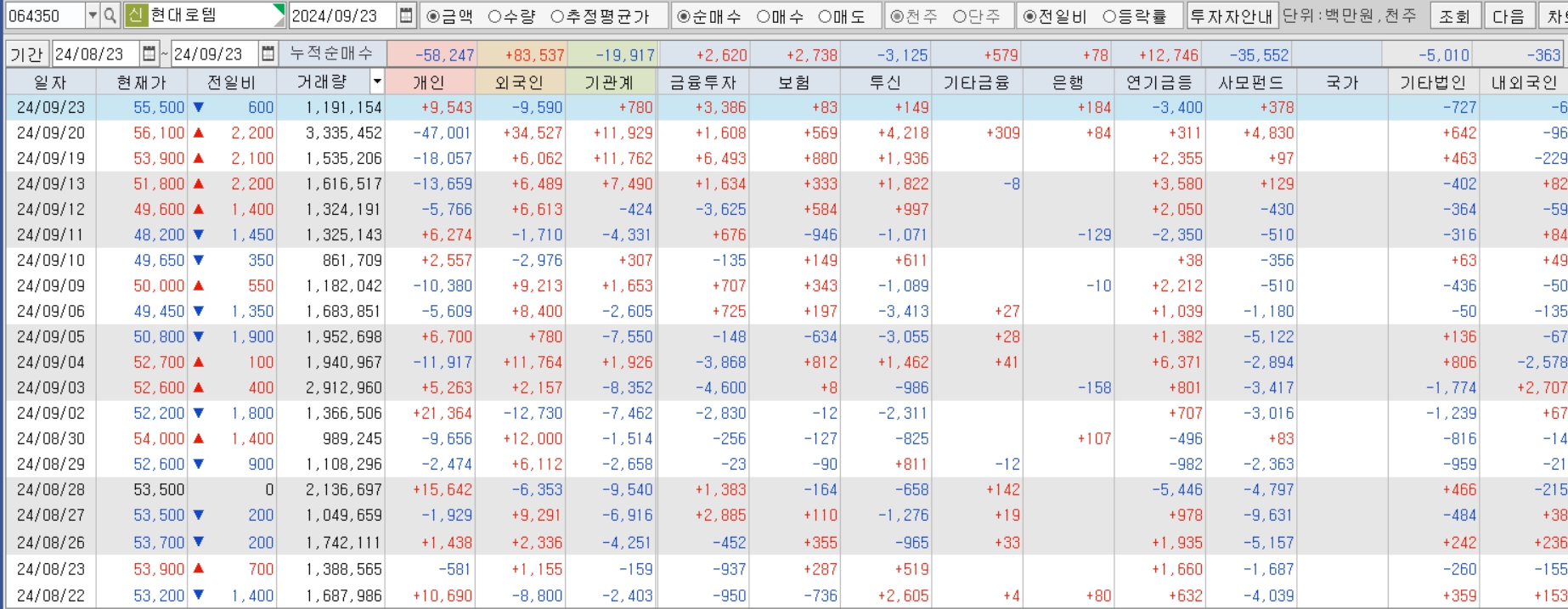Click the stock search magnifier icon
The height and width of the screenshot is (609, 1568).
click(x=111, y=15)
